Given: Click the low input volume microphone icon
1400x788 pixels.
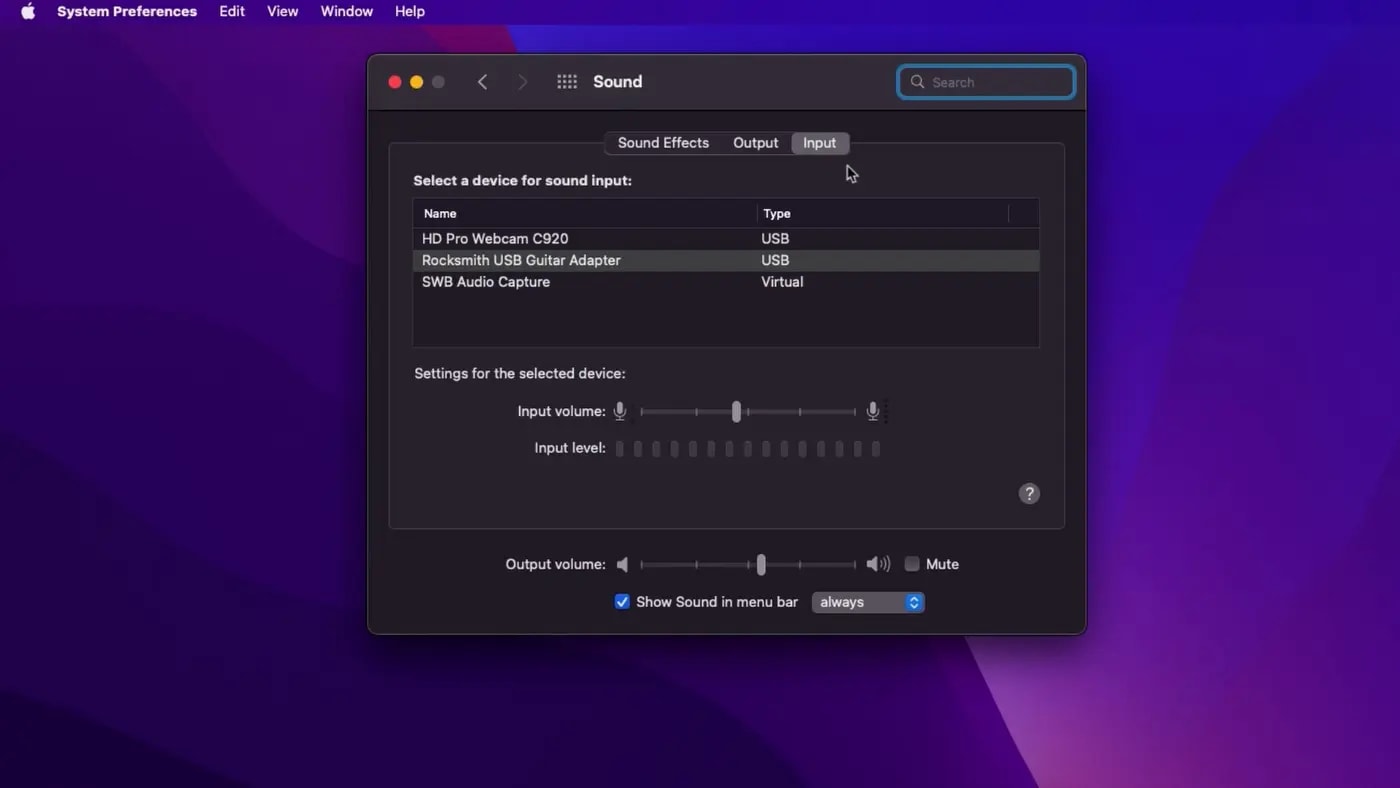Looking at the screenshot, I should click(620, 411).
